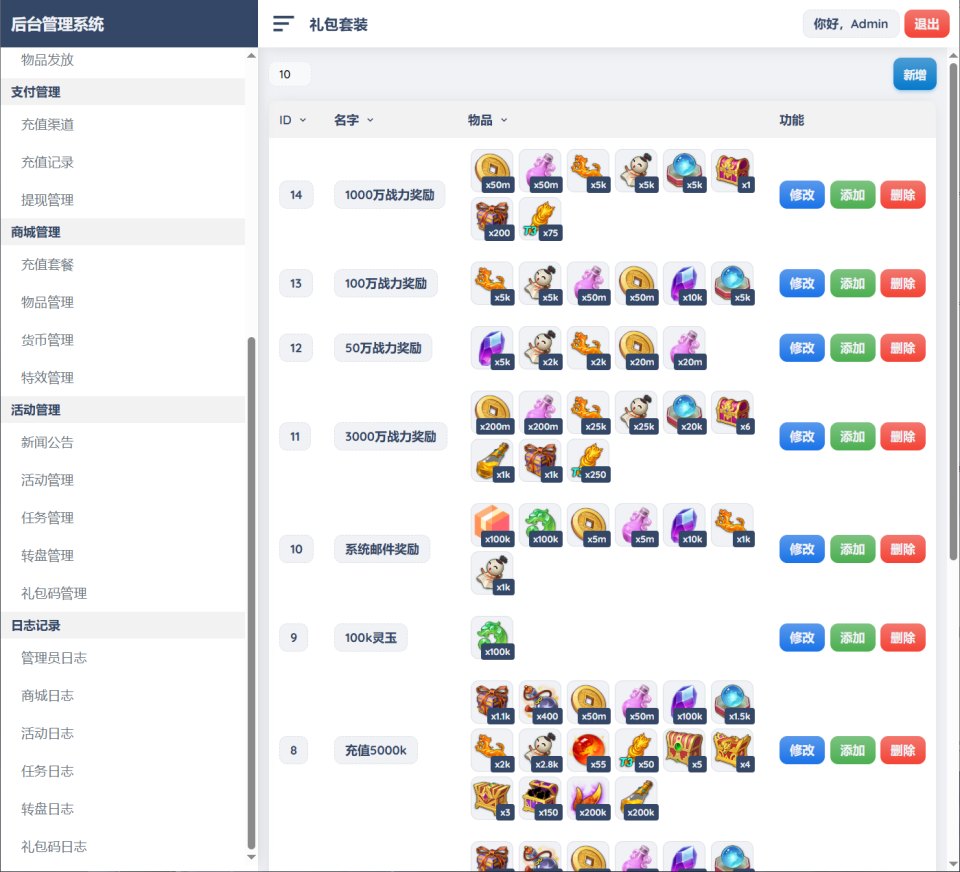960x872 pixels.
Task: Toggle the sidebar hamburger menu icon
Action: click(x=283, y=24)
